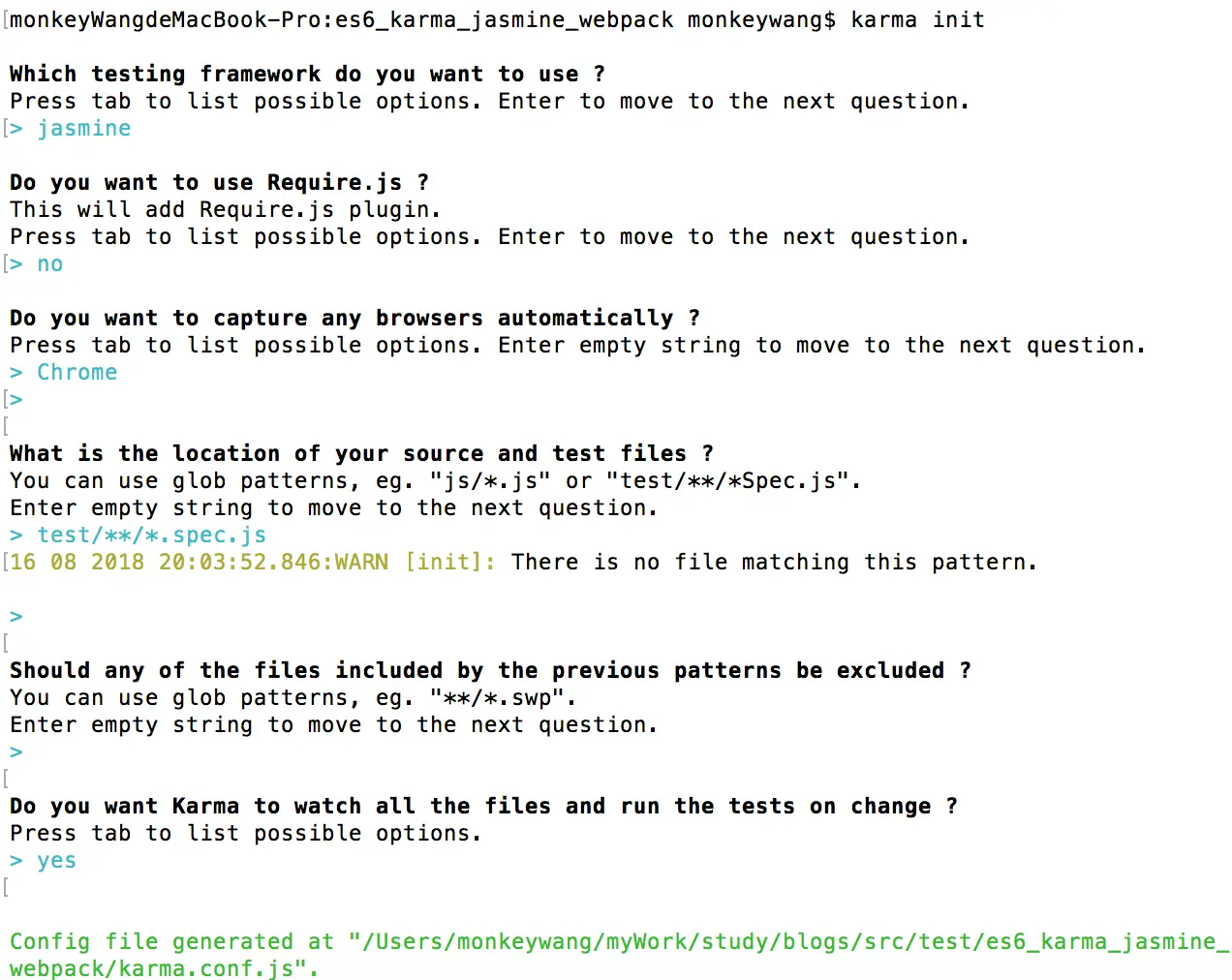1232x980 pixels.
Task: Click the 'yes' watch files answer
Action: (57, 861)
